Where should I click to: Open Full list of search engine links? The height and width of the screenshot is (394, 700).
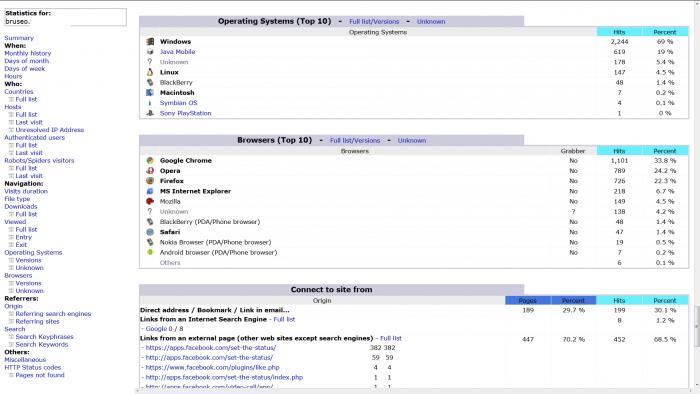pyautogui.click(x=284, y=319)
